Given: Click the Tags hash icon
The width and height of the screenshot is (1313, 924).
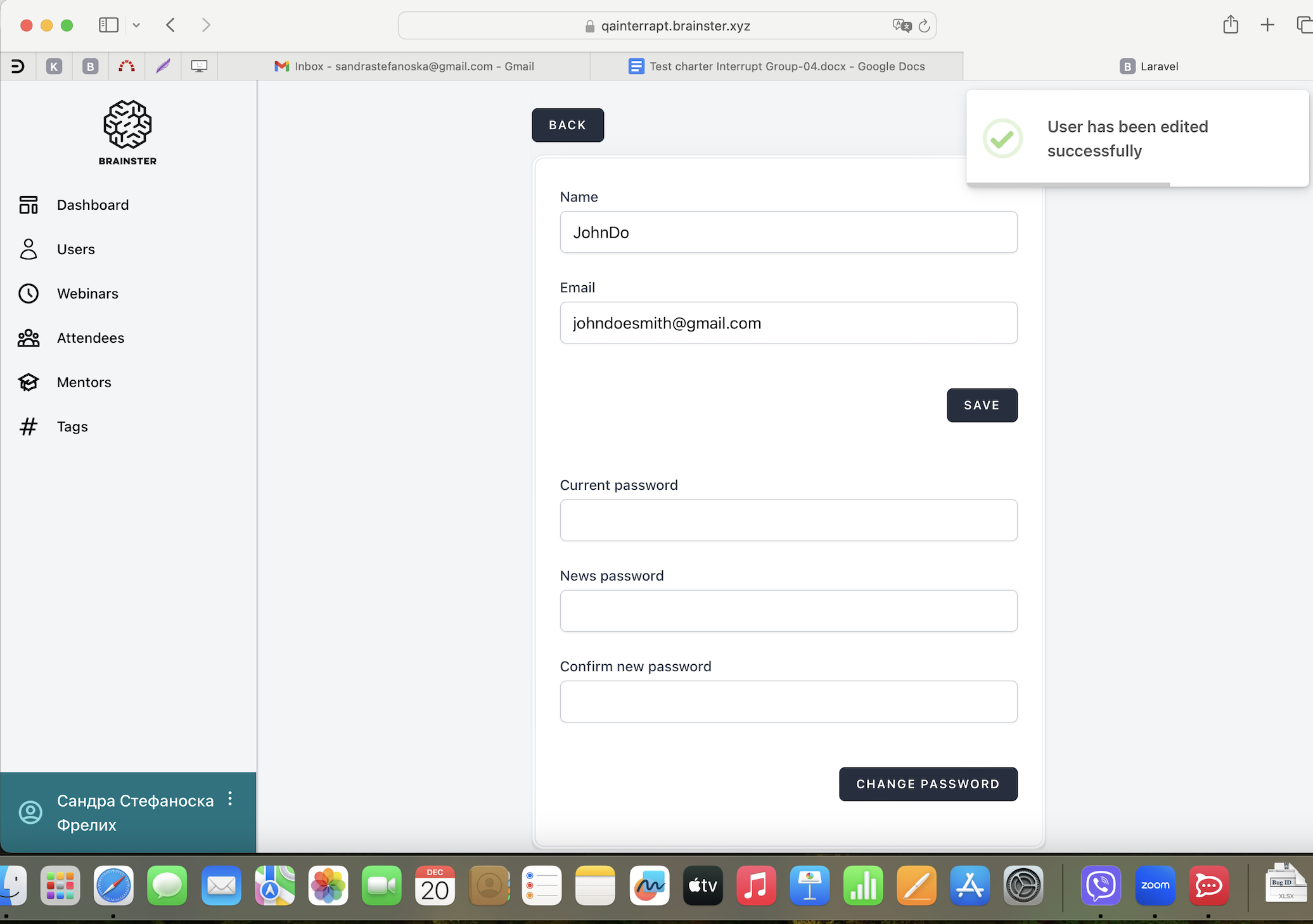Looking at the screenshot, I should [29, 427].
